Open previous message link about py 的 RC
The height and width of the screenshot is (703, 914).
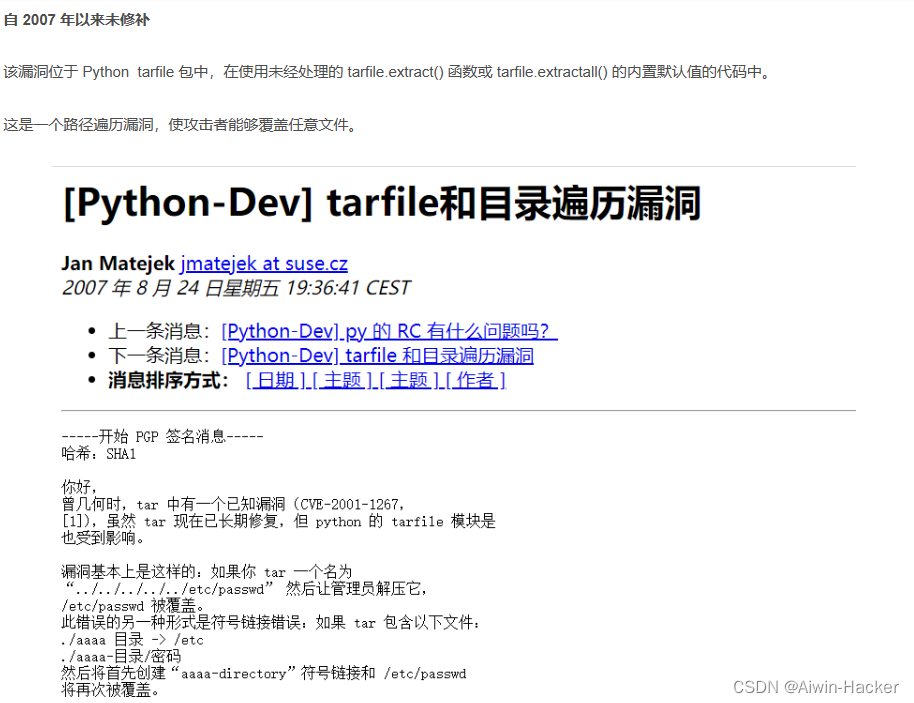point(389,331)
